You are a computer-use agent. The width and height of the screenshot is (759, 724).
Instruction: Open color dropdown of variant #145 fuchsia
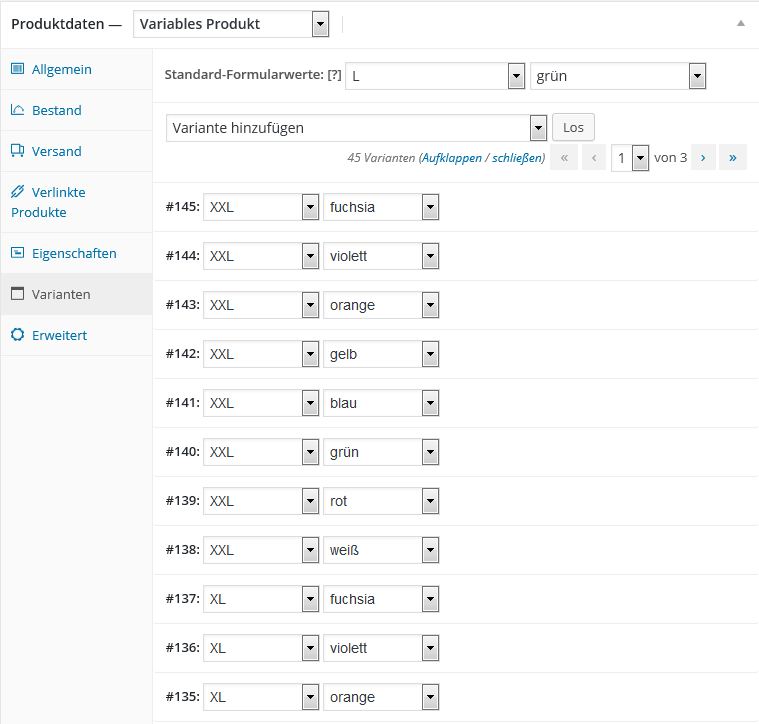coord(381,207)
